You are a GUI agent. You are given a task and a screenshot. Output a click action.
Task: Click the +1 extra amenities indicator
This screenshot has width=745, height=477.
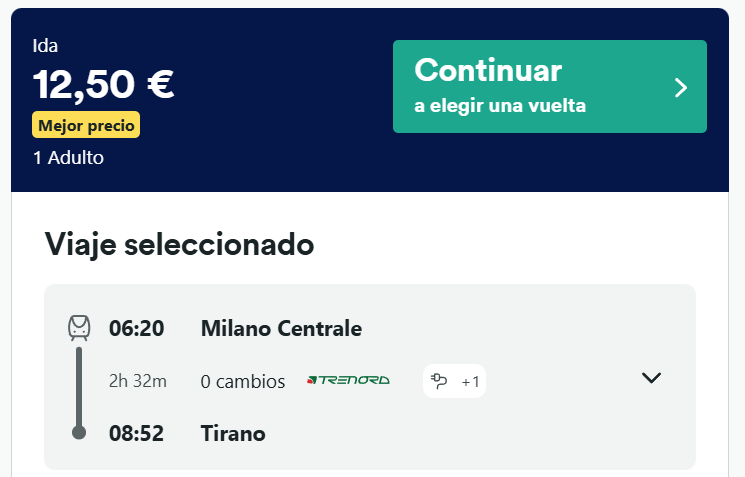(x=470, y=382)
